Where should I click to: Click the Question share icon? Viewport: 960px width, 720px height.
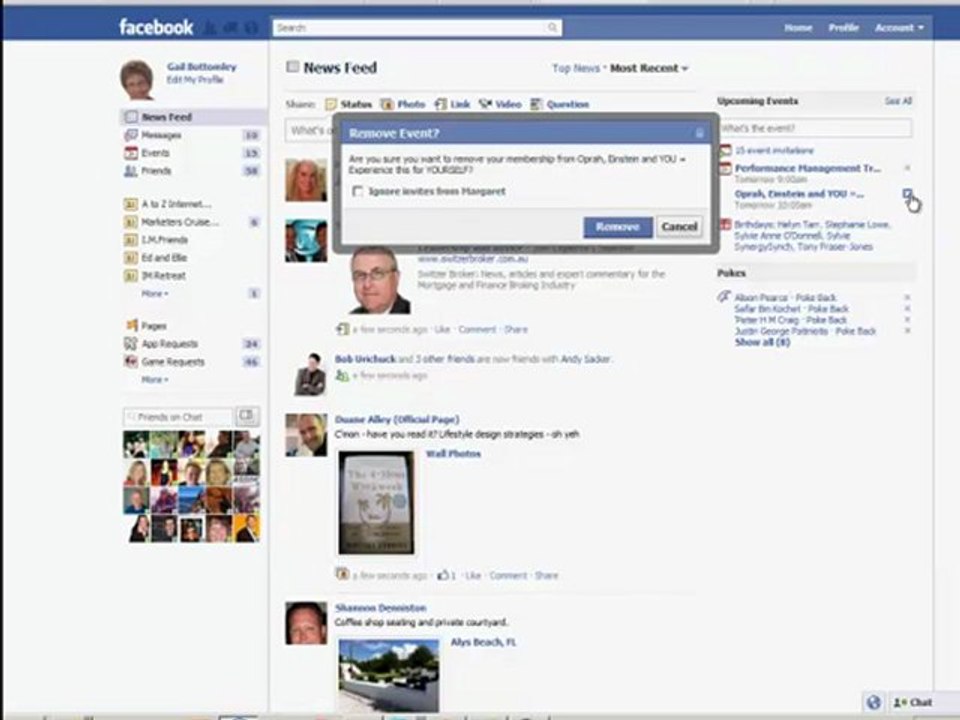point(536,104)
